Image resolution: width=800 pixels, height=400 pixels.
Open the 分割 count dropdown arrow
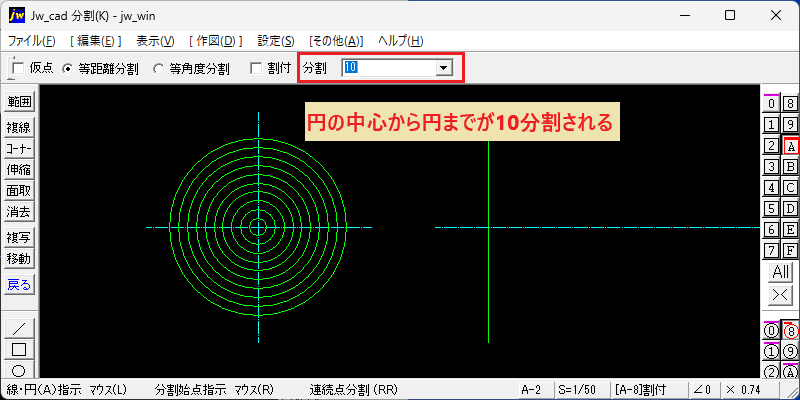pyautogui.click(x=443, y=68)
